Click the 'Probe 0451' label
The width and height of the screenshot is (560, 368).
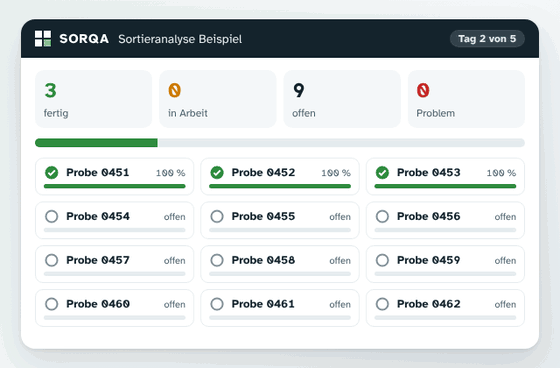click(98, 173)
